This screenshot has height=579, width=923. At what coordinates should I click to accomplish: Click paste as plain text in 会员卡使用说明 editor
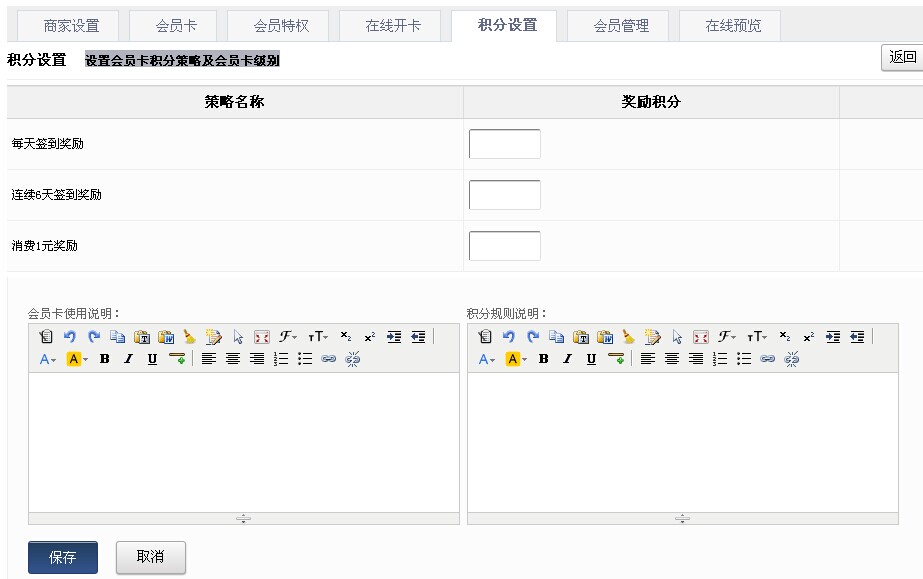tap(142, 337)
